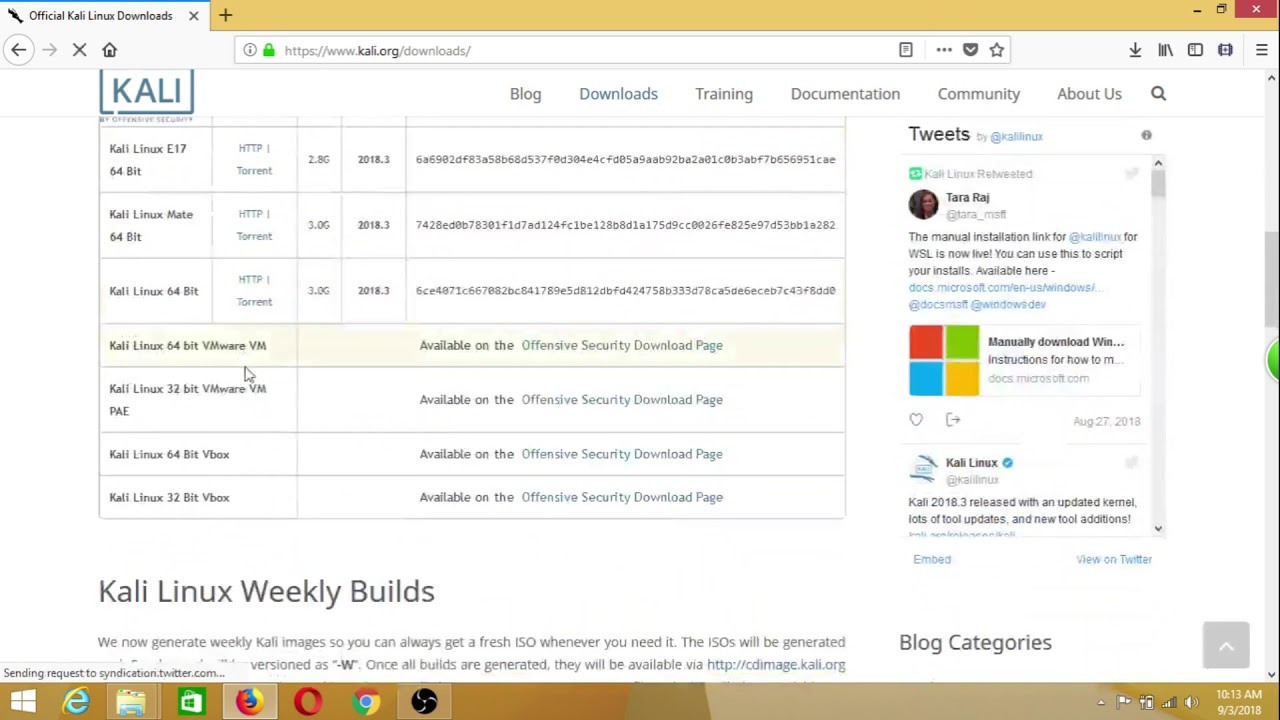Click Tara Raj's profile picture

923,205
